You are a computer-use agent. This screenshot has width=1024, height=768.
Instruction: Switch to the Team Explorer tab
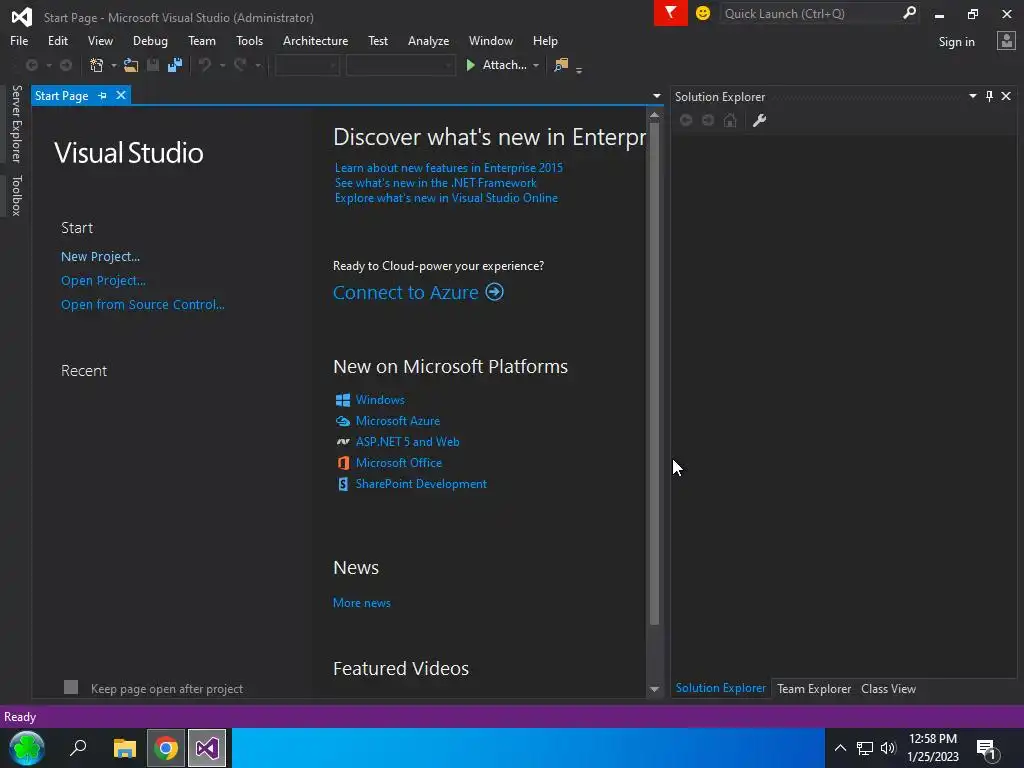click(814, 688)
